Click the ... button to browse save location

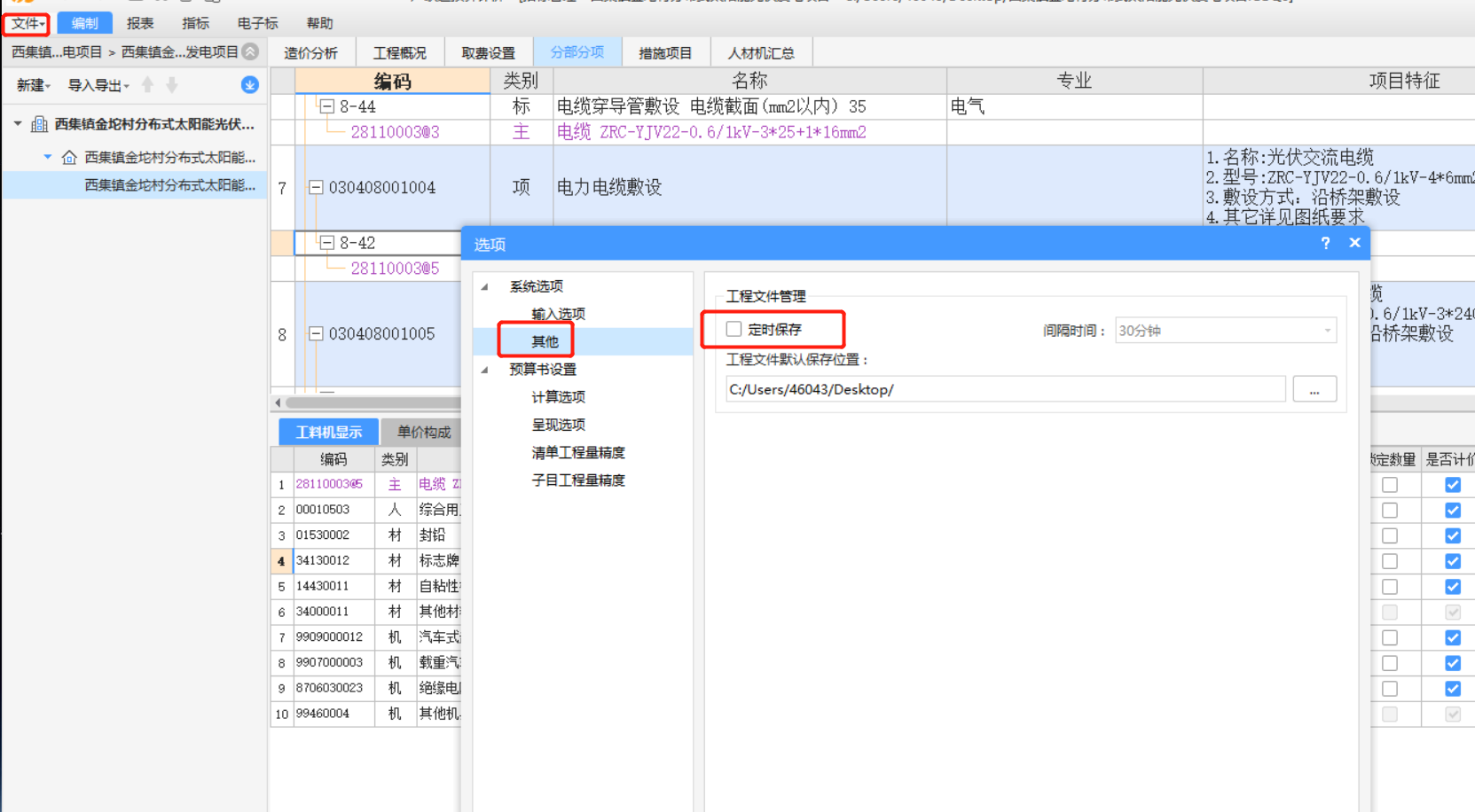(1314, 388)
